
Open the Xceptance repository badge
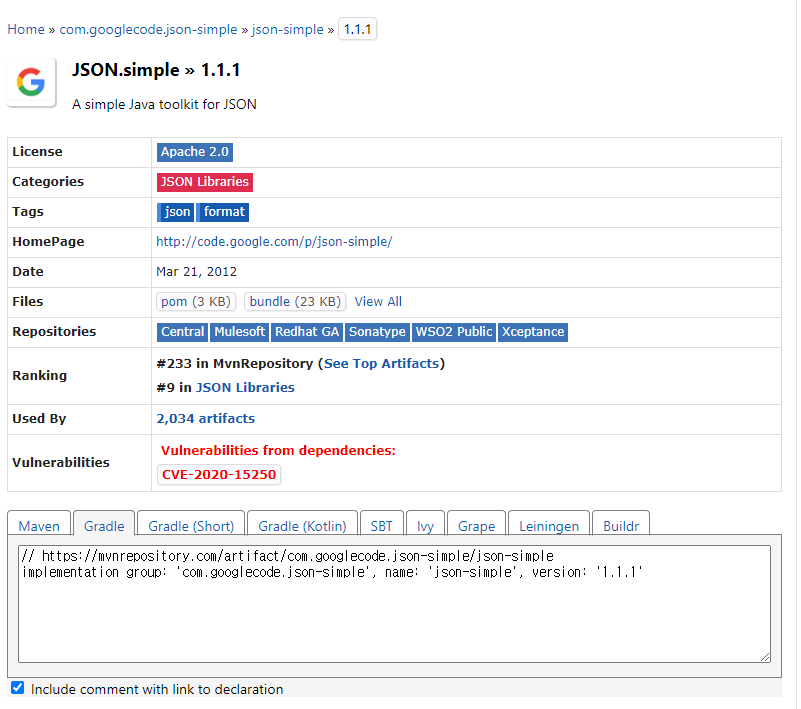coord(533,332)
